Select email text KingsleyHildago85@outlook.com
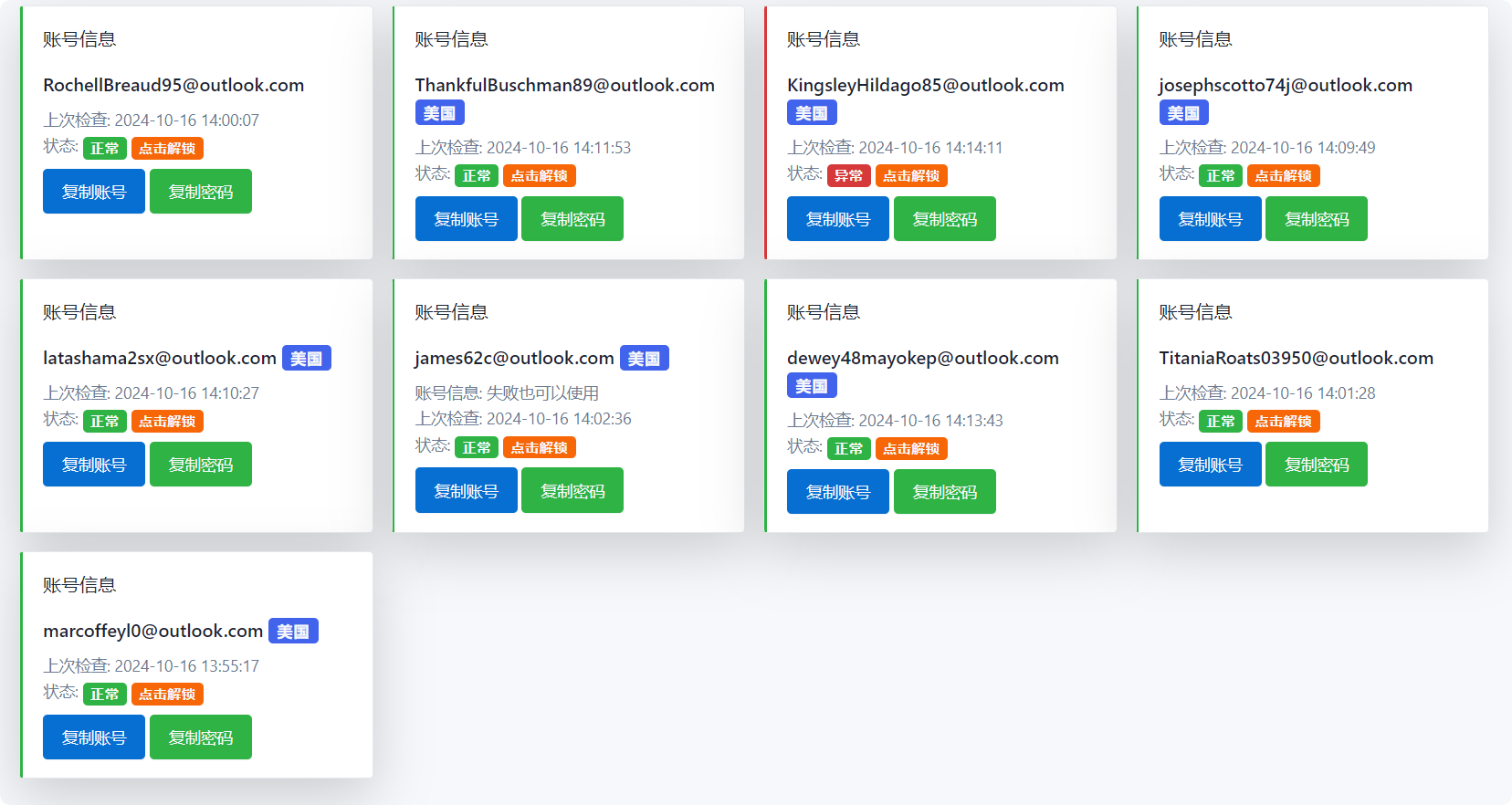Viewport: 1512px width, 805px height. [926, 85]
